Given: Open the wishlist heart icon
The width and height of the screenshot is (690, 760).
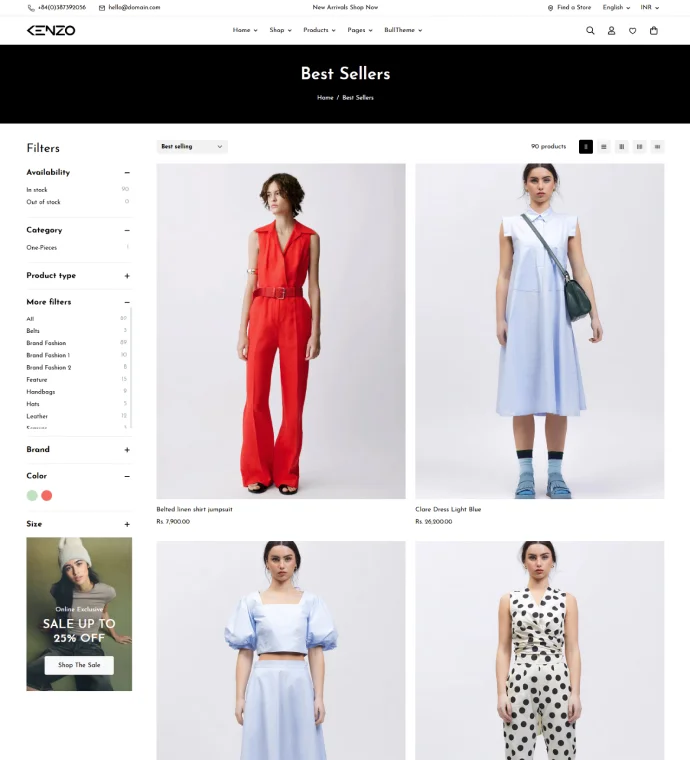Looking at the screenshot, I should click(x=632, y=31).
